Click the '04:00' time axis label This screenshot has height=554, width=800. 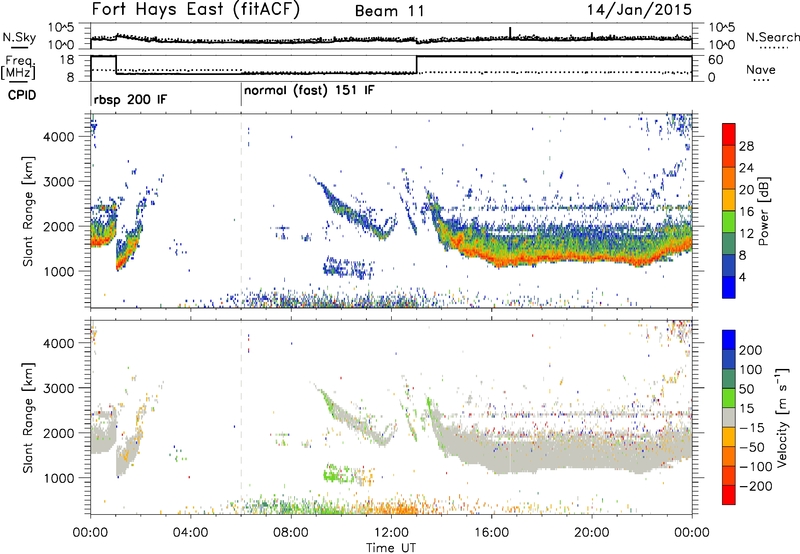pyautogui.click(x=191, y=533)
